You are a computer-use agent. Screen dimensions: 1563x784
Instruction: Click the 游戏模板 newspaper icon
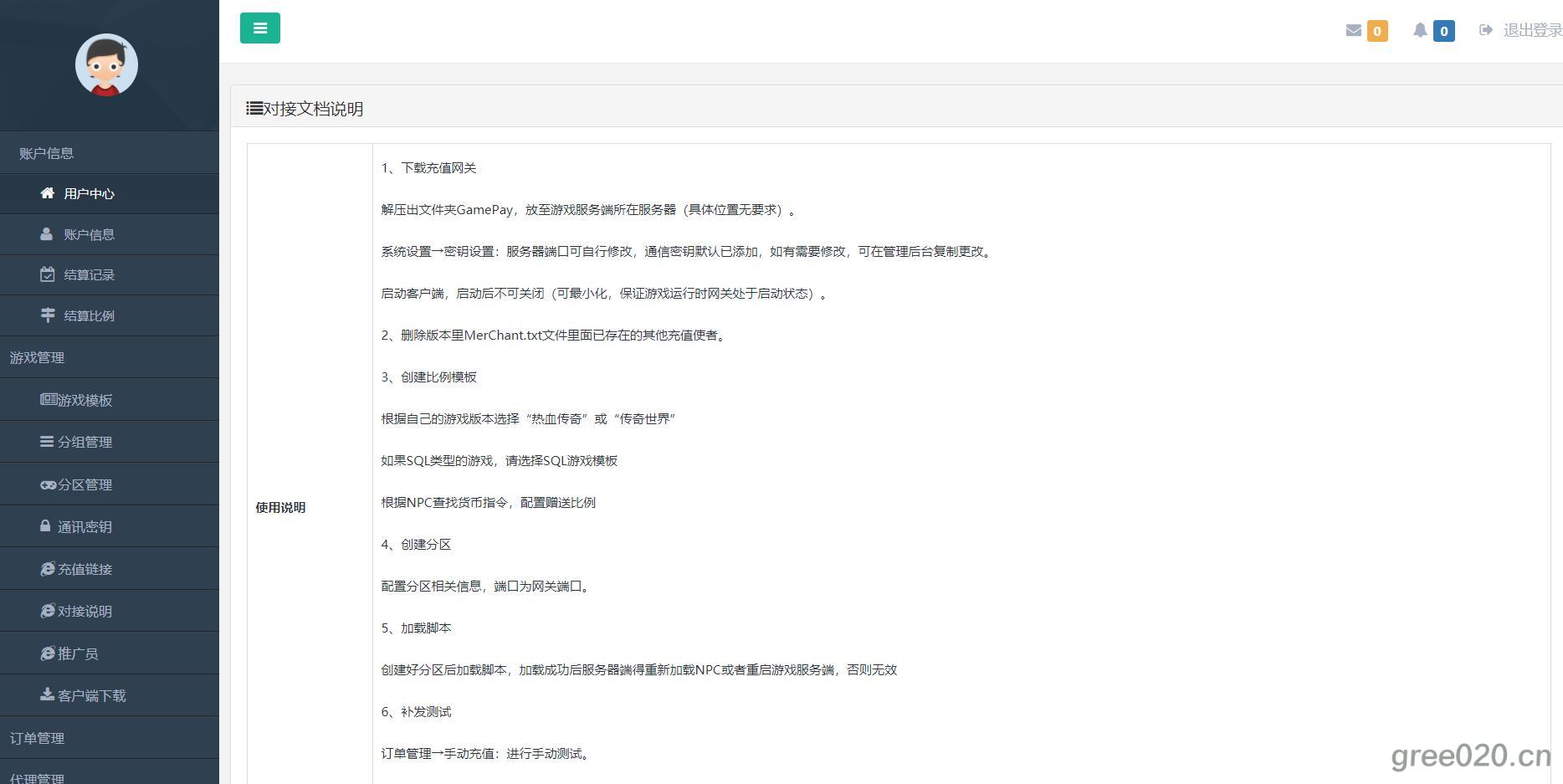click(49, 400)
